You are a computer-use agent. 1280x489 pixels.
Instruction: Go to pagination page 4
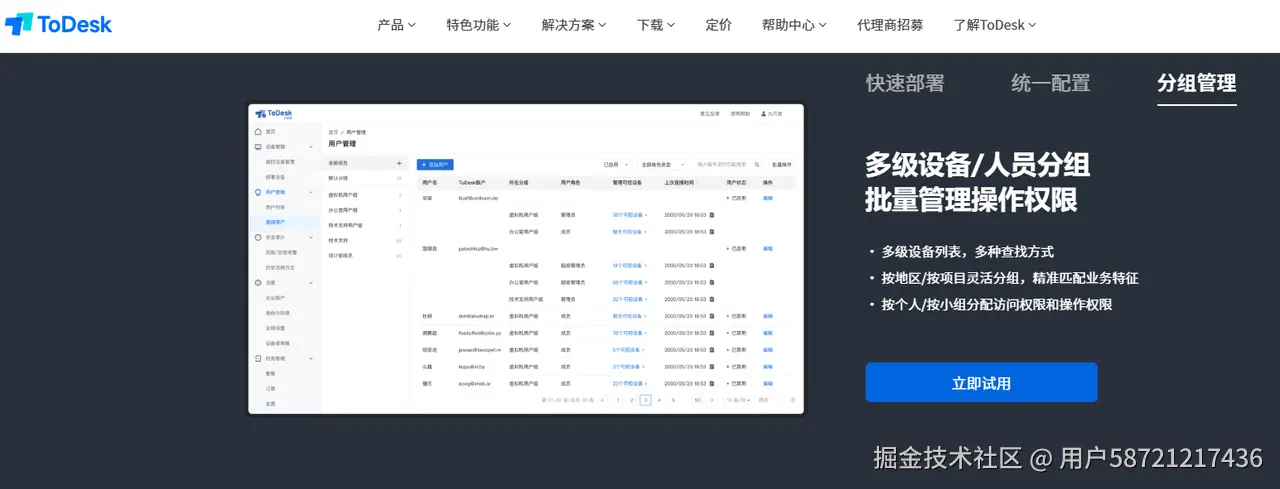659,400
